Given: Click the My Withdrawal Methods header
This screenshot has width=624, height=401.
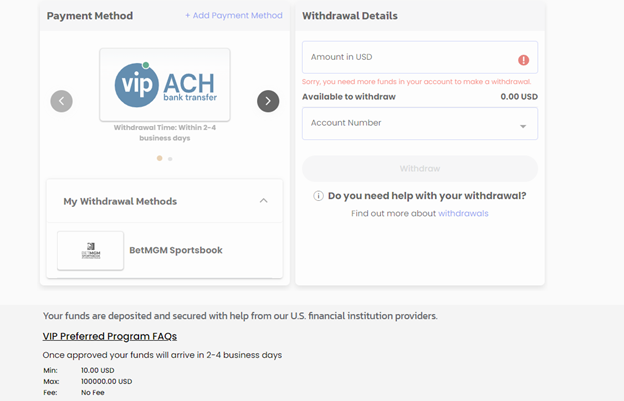Looking at the screenshot, I should coord(165,201).
